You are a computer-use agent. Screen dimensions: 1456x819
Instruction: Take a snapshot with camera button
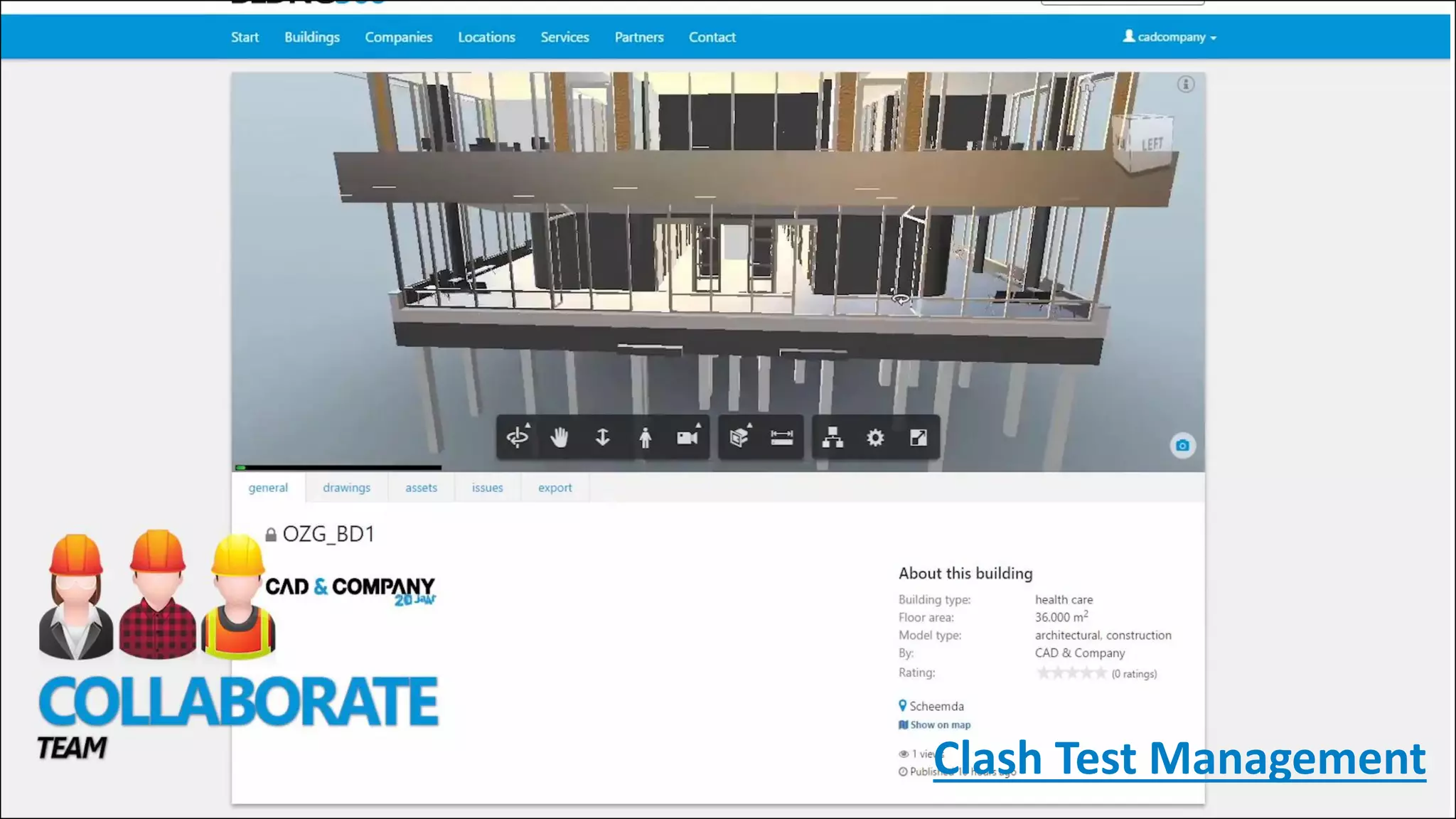coord(1182,446)
